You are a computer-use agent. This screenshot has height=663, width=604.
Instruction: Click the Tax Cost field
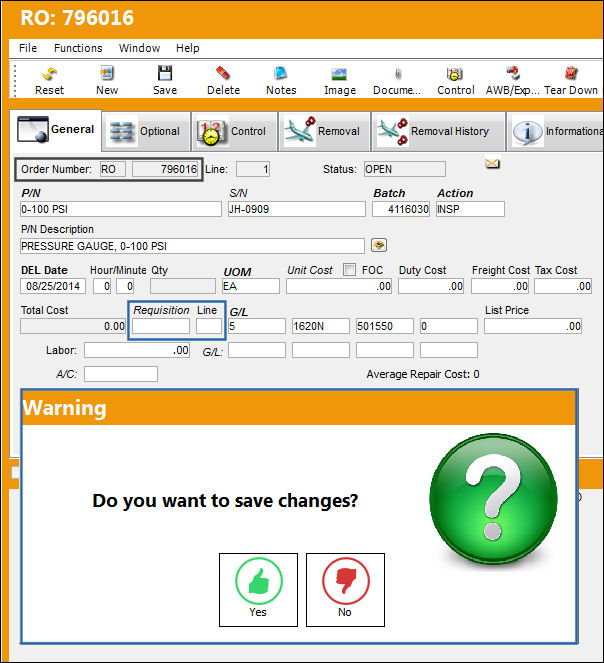coord(563,286)
